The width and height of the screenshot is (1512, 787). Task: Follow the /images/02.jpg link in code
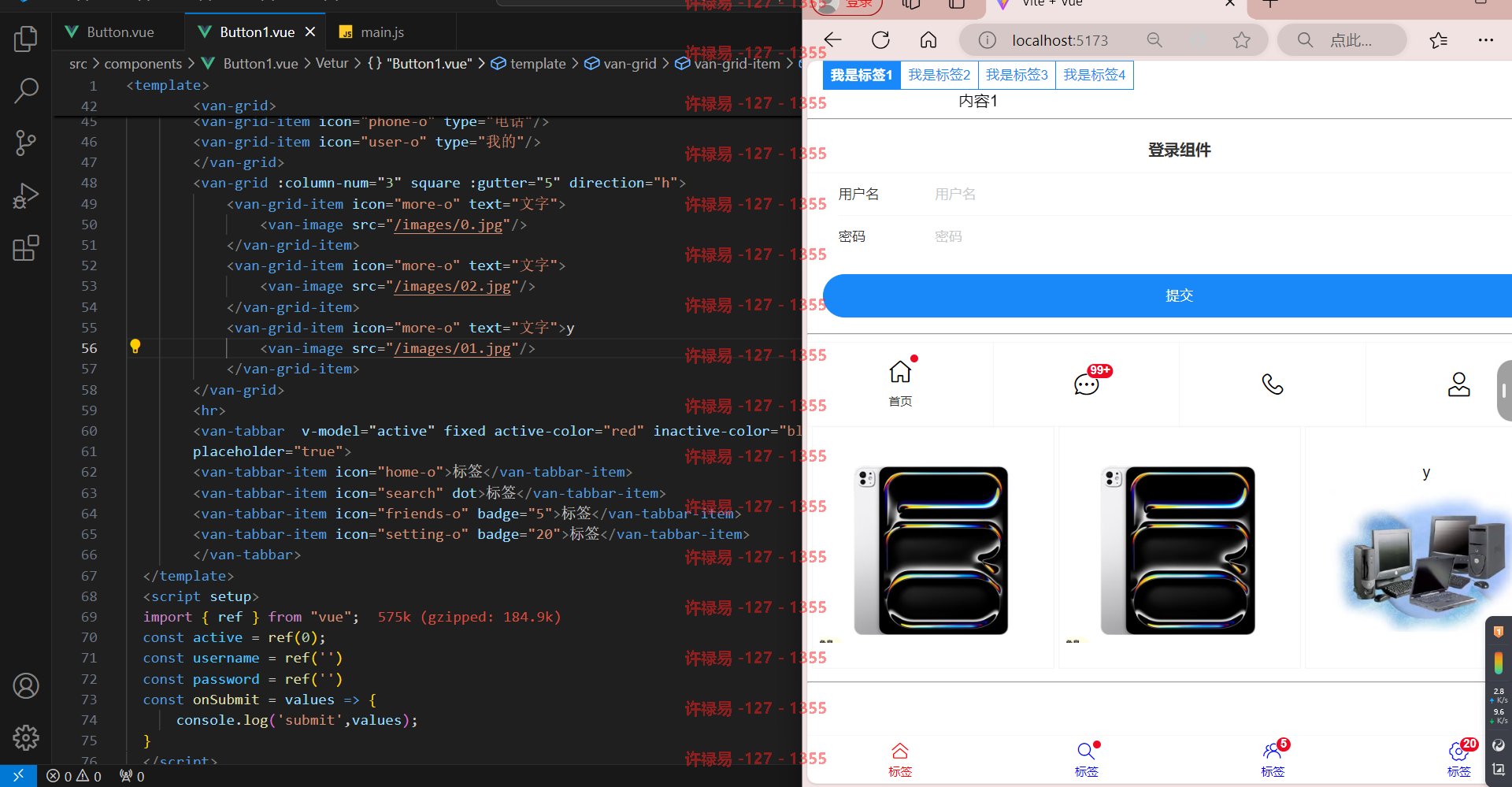452,287
